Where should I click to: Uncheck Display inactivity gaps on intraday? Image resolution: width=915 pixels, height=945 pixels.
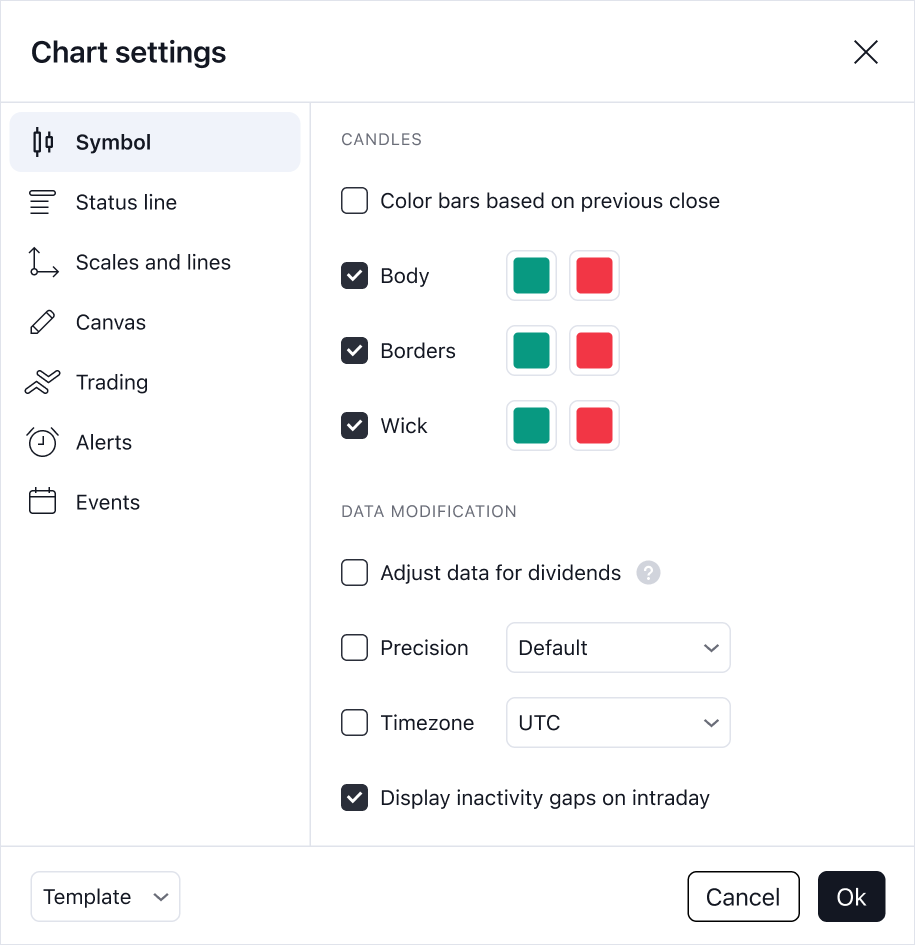(354, 798)
